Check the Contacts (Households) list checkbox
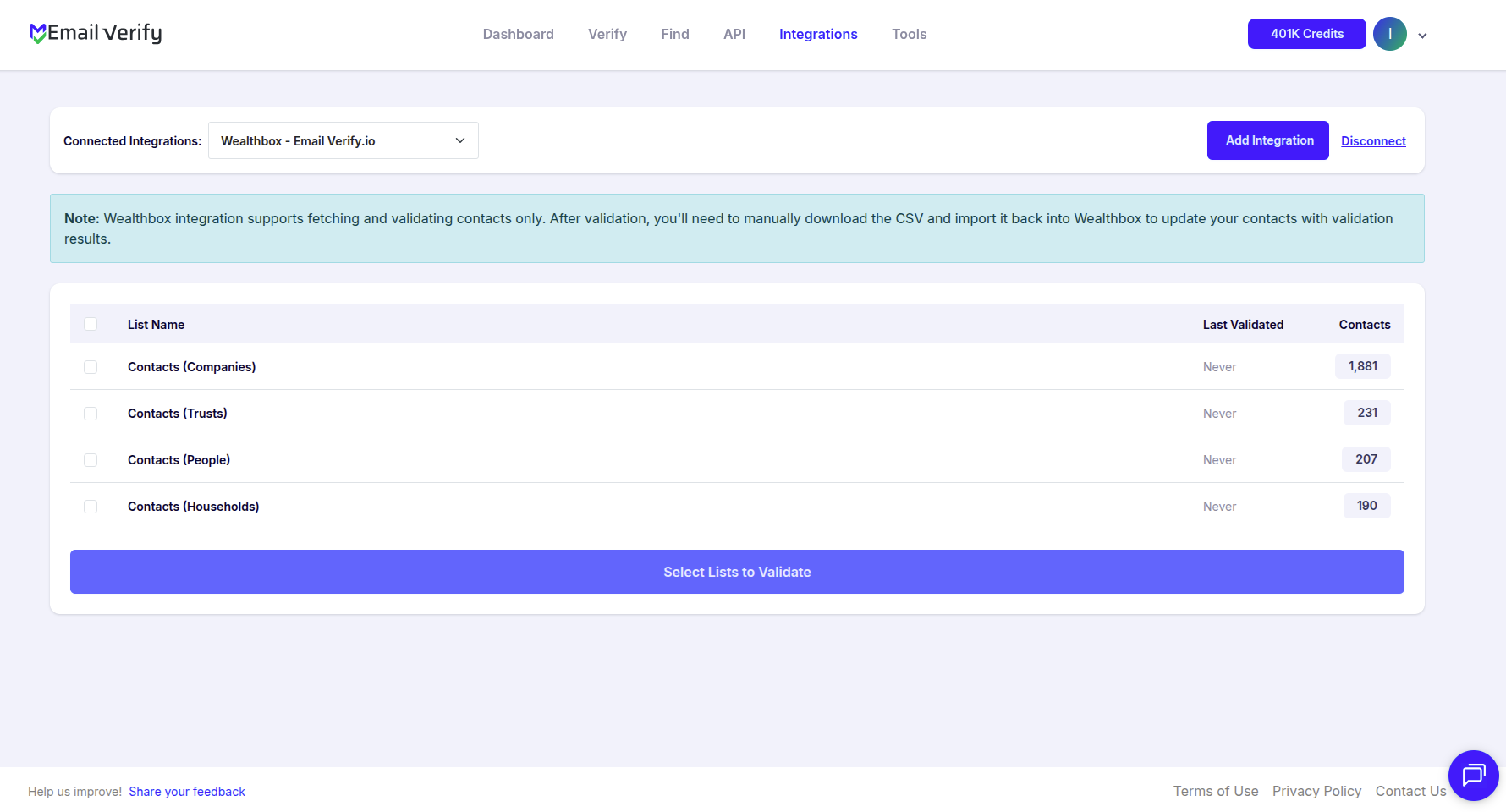Image resolution: width=1506 pixels, height=812 pixels. [x=91, y=507]
